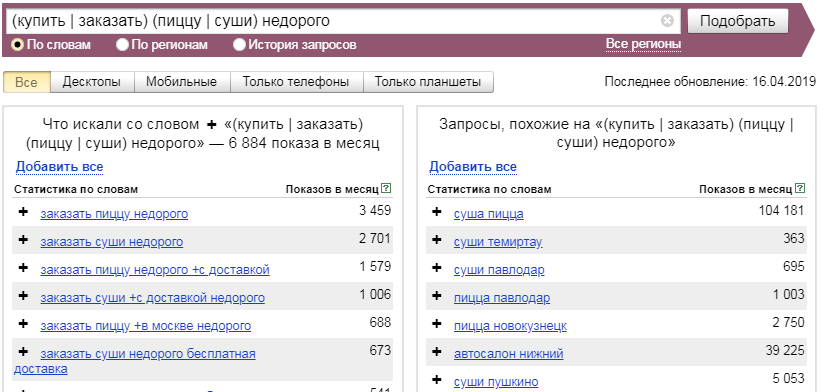Open the 'суша пицца' query link

click(489, 214)
